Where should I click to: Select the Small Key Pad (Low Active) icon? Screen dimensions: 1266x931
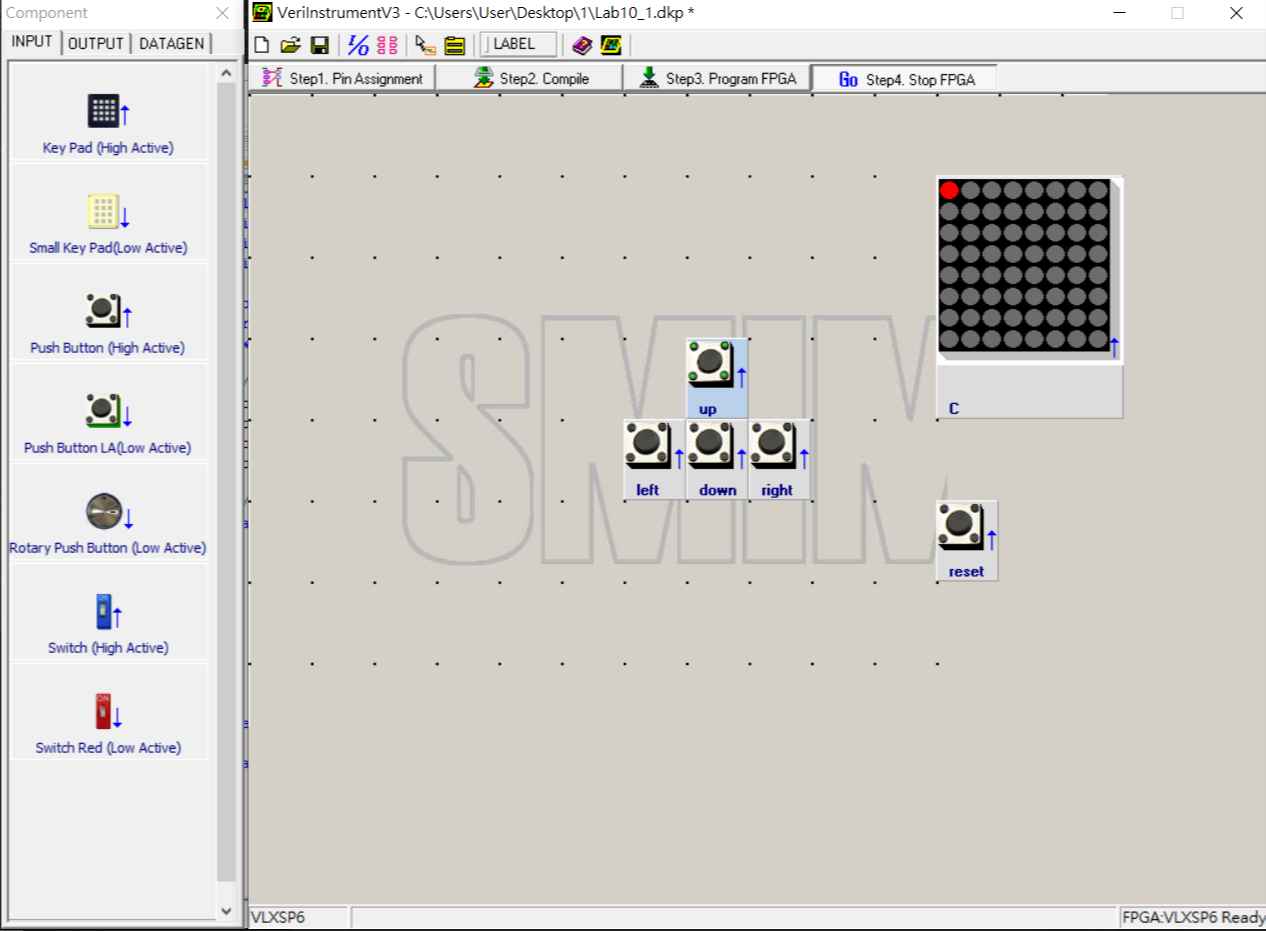coord(108,211)
